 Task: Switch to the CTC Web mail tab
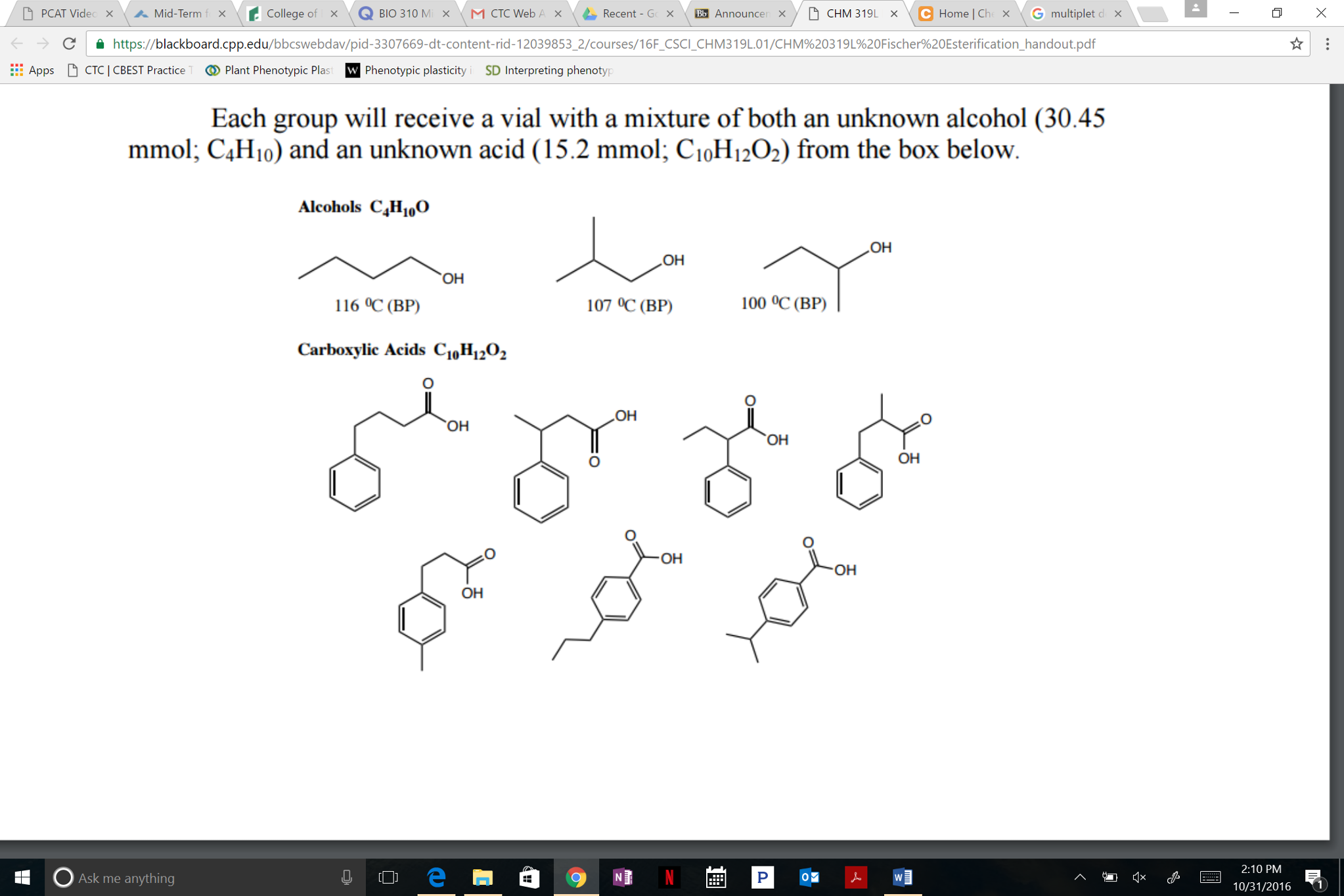point(511,13)
